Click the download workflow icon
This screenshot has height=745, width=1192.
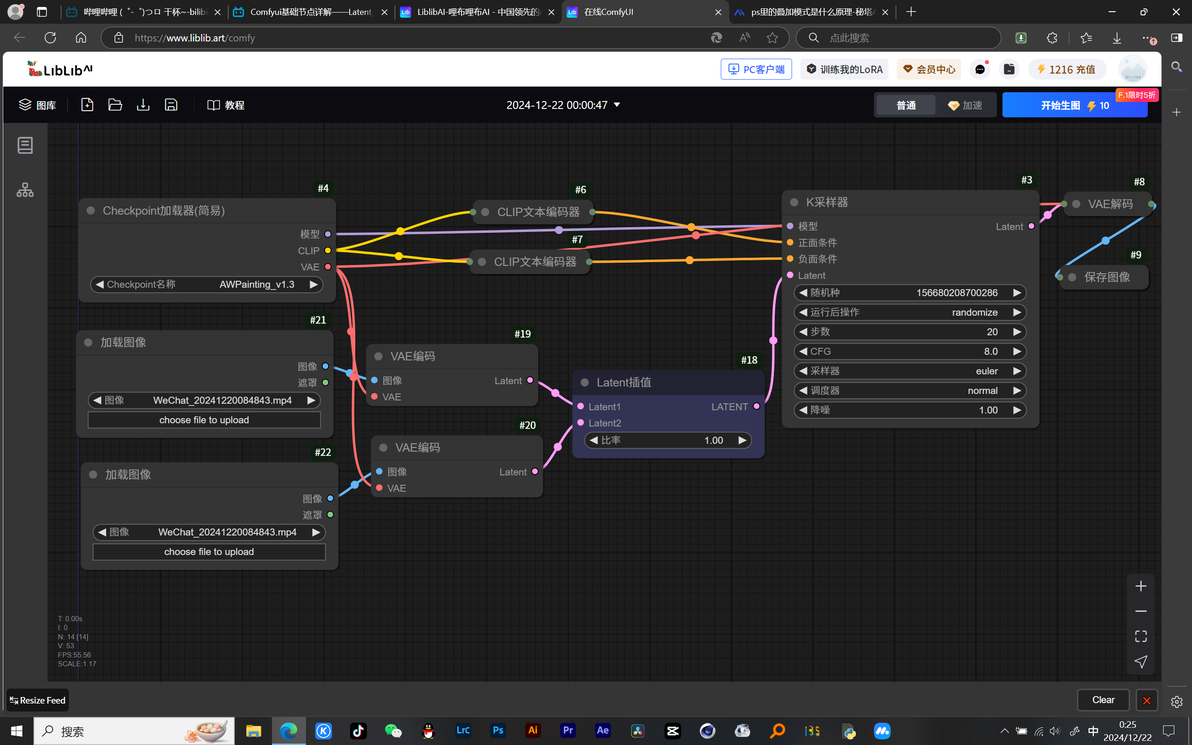(143, 105)
